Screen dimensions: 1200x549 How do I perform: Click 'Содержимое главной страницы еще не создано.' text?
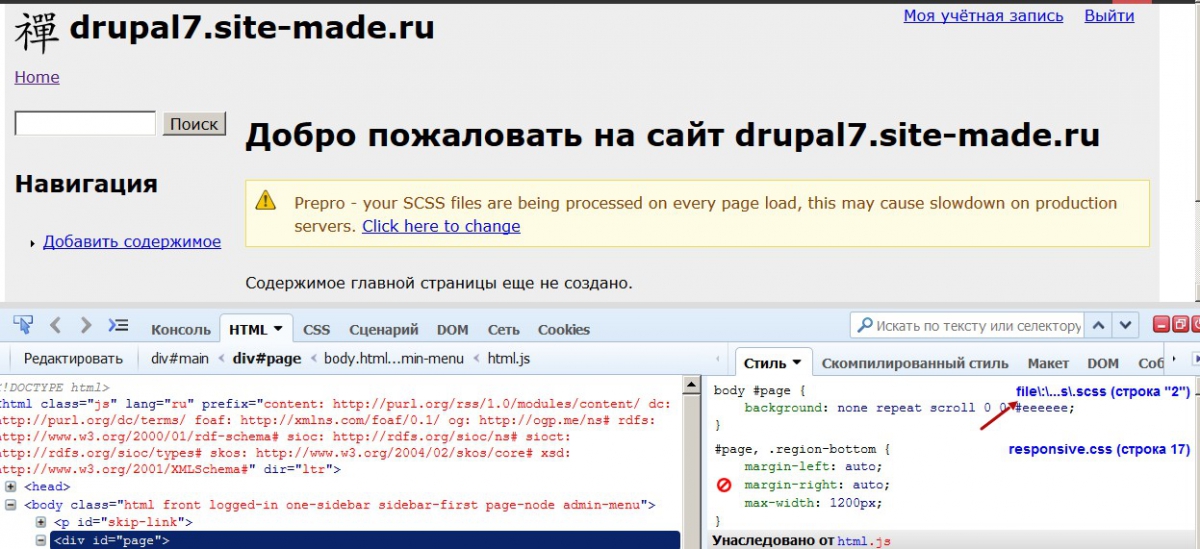point(439,283)
